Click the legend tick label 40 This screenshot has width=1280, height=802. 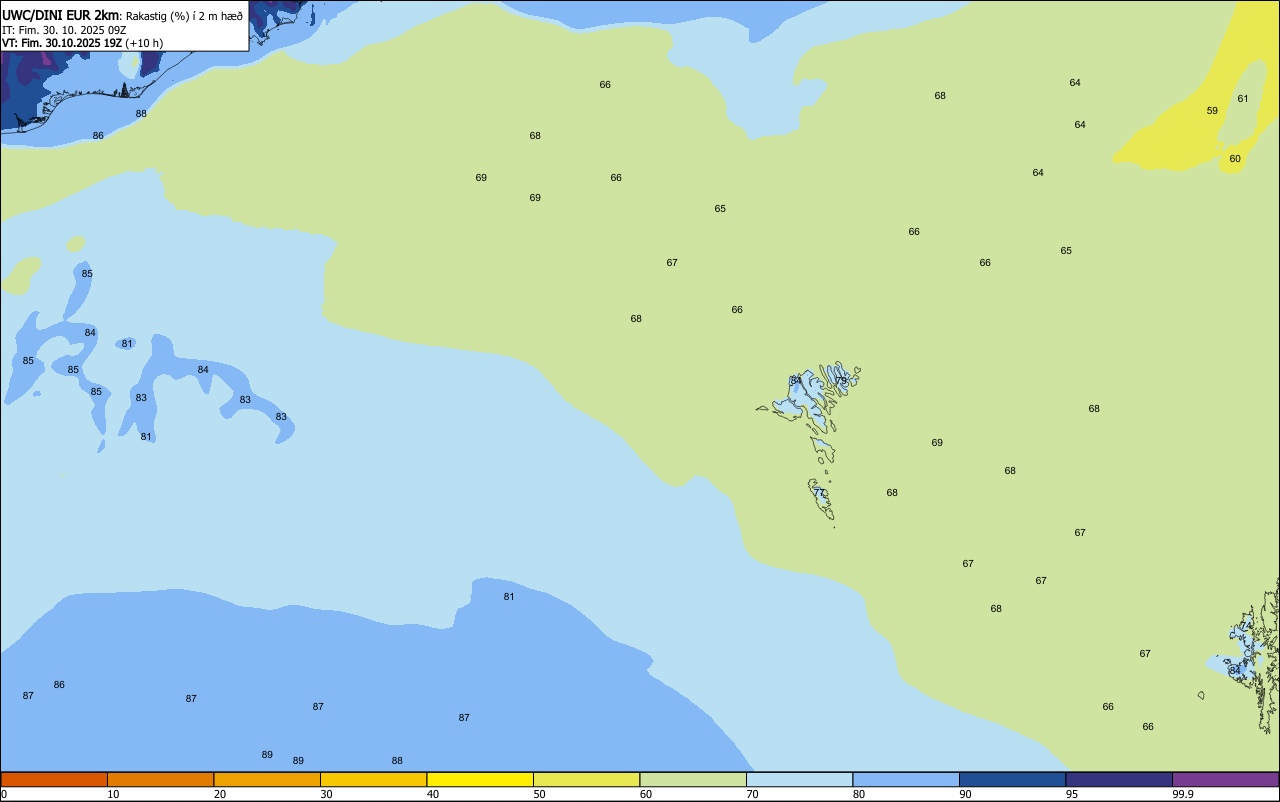click(433, 794)
